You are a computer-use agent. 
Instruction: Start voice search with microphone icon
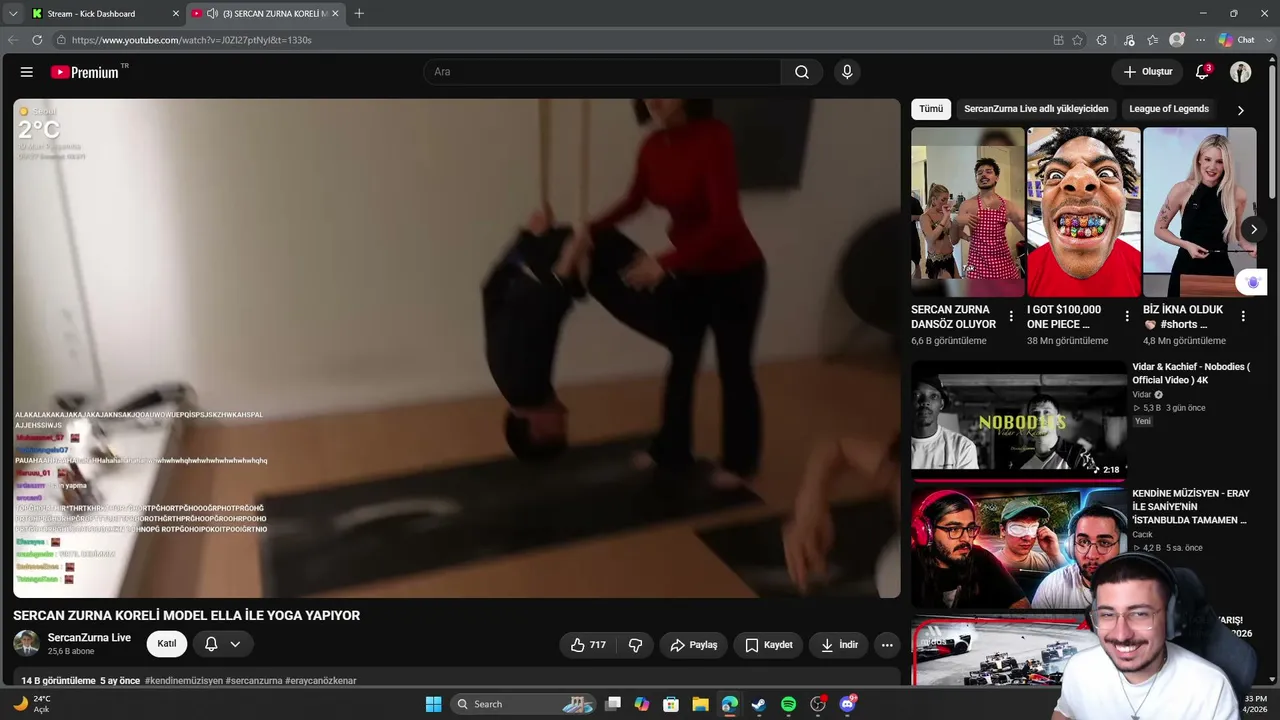click(847, 72)
